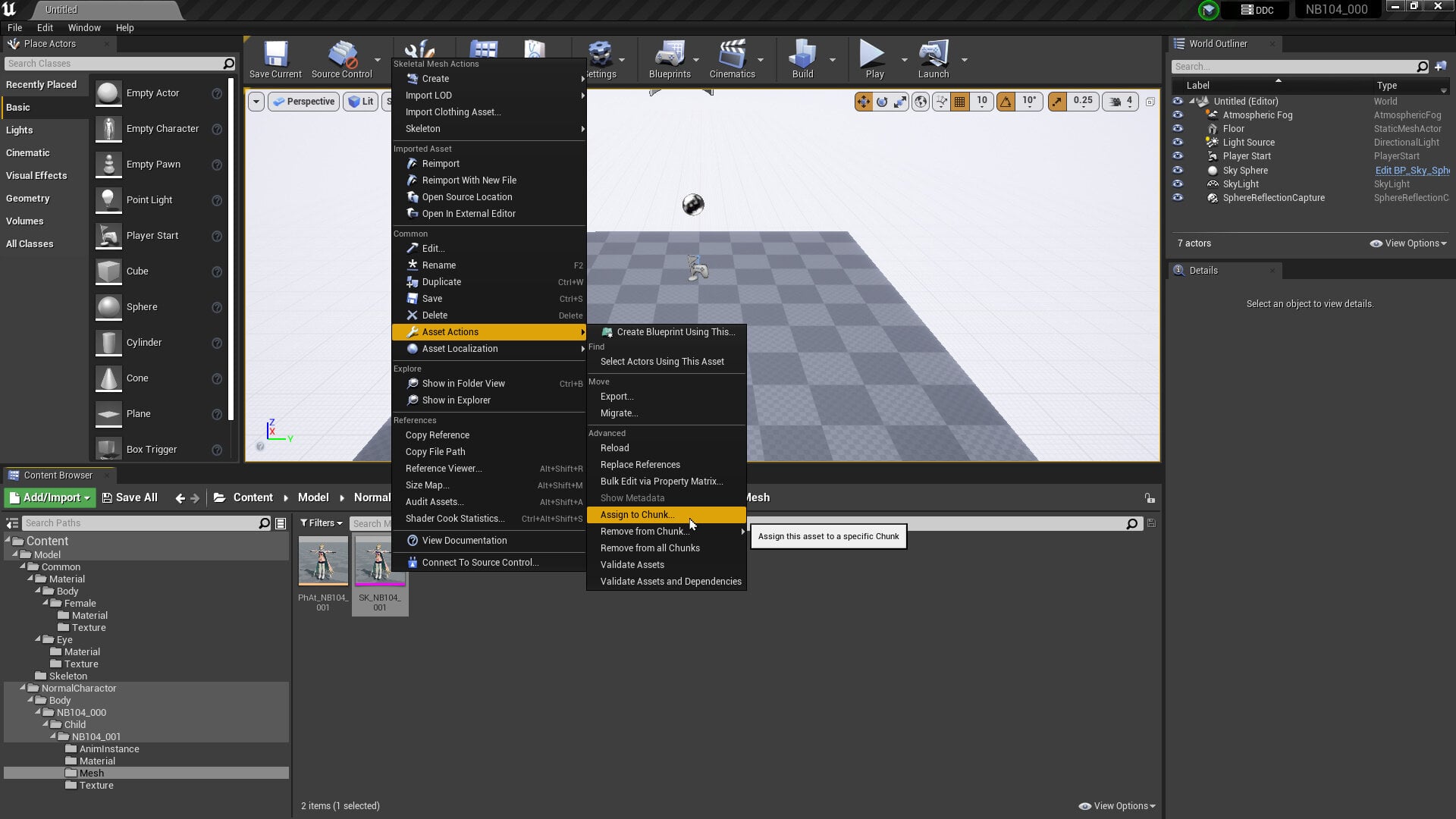Screen dimensions: 1456x819
Task: Click save search icon in Content Browser
Action: 1151,523
